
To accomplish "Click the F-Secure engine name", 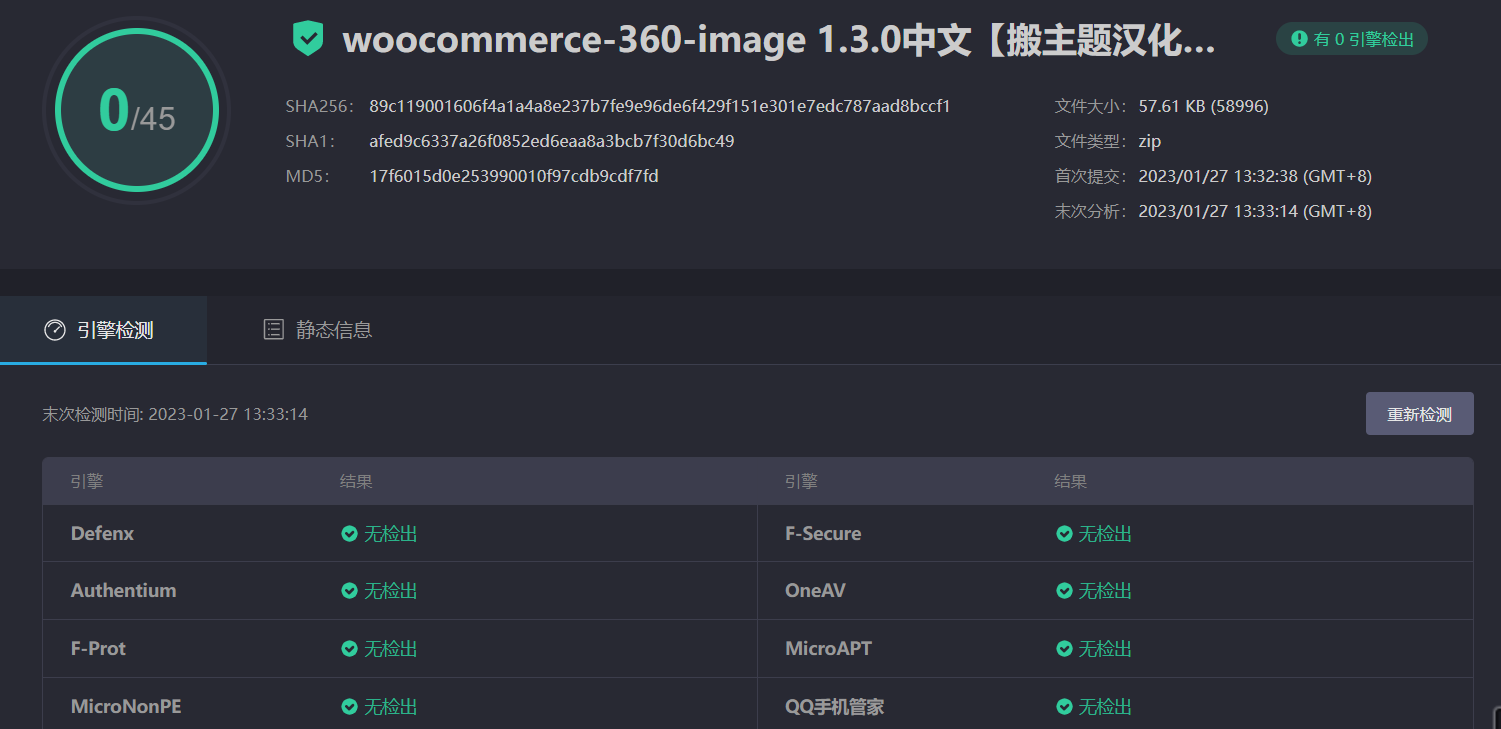I will click(x=823, y=534).
